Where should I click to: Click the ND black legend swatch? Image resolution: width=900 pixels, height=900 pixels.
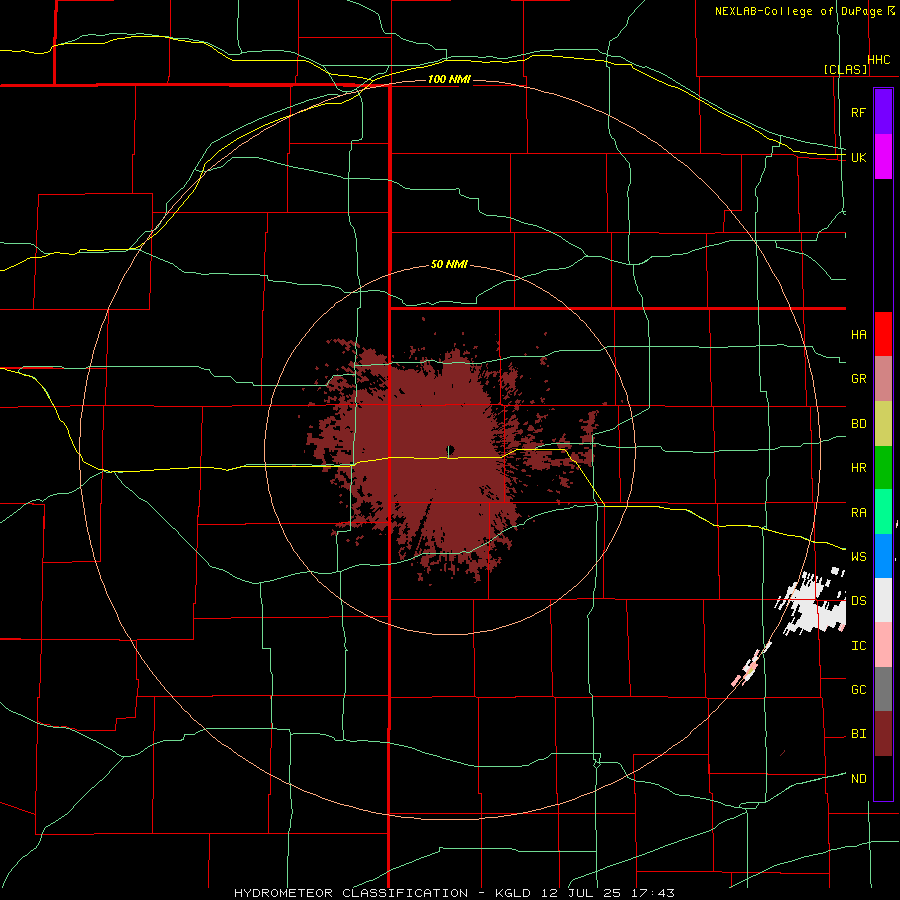883,778
